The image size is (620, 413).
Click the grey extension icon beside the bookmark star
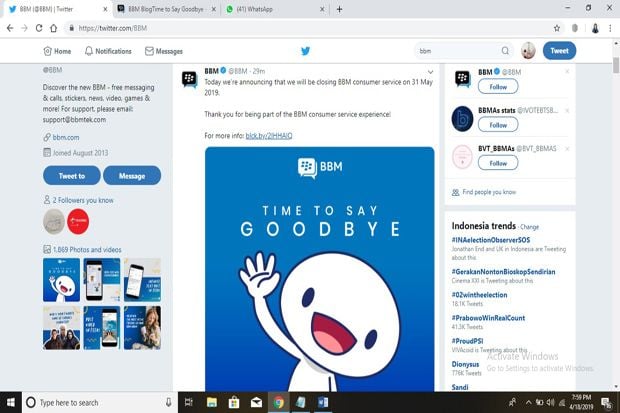tap(575, 28)
